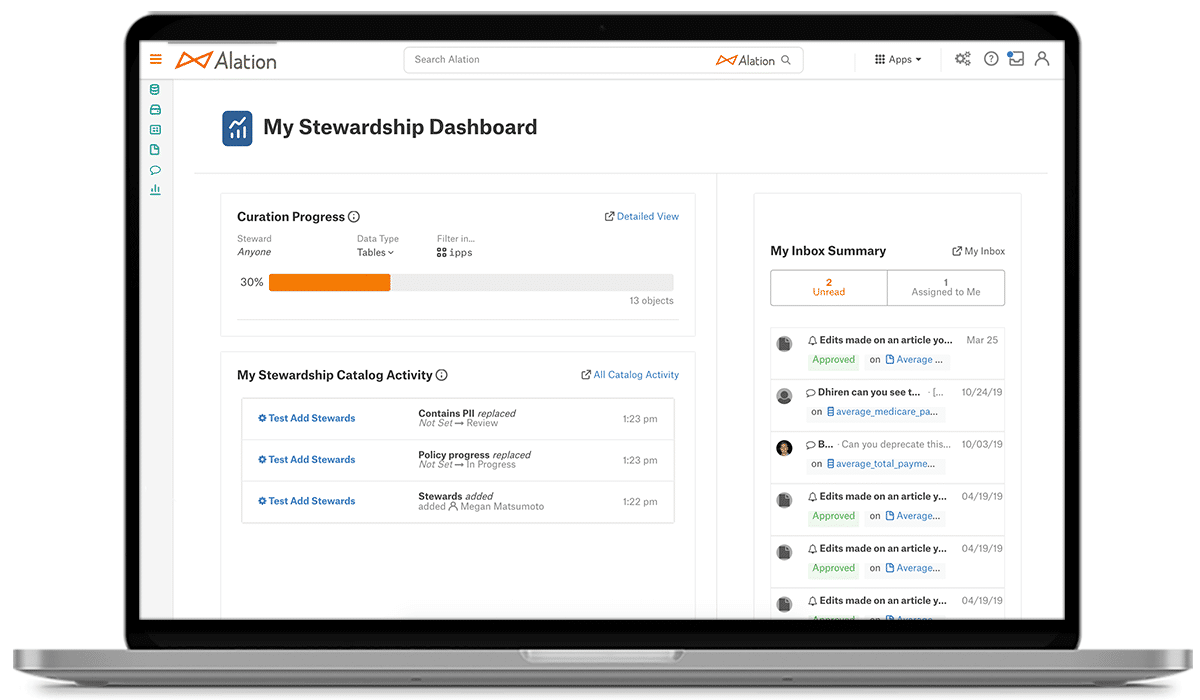Switch to the Unread tab in My Inbox Summary
This screenshot has height=700, width=1200.
(828, 288)
